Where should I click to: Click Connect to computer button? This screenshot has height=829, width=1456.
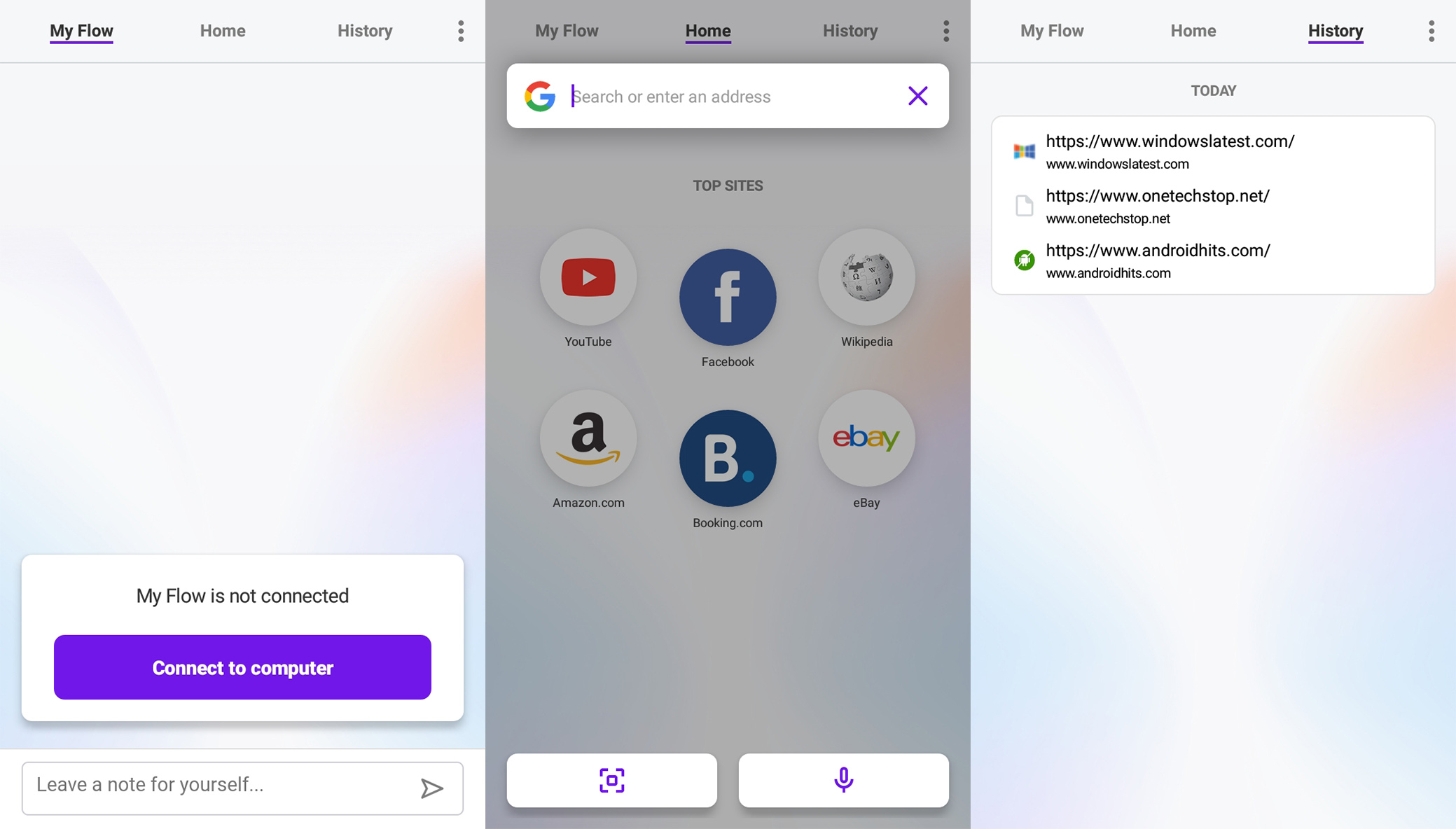242,668
